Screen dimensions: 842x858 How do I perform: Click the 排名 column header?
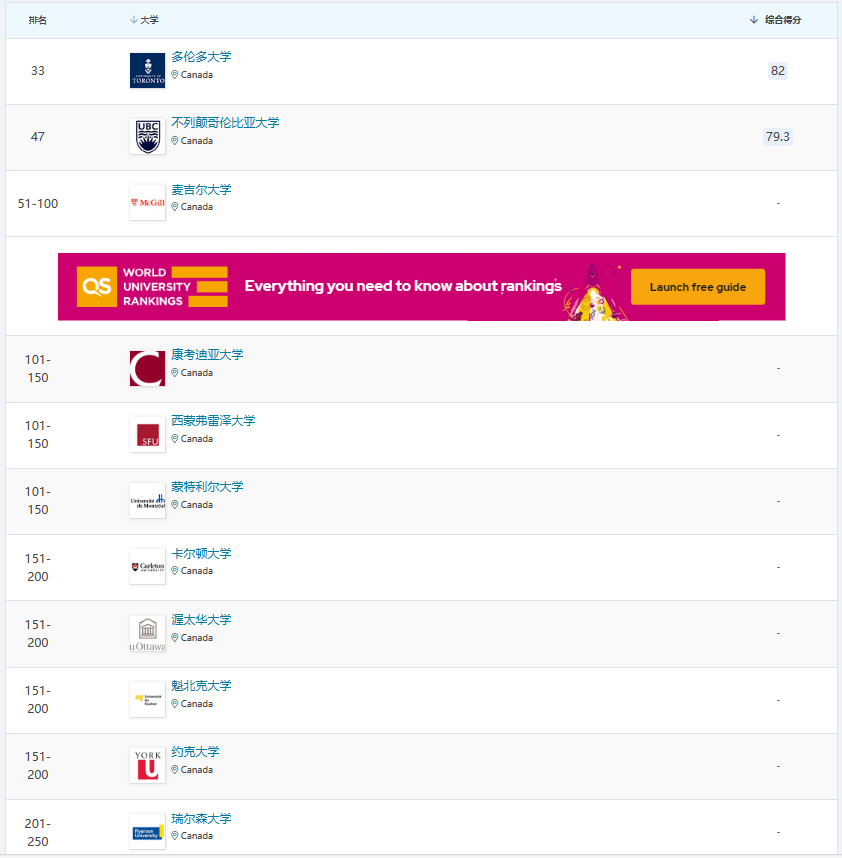click(x=38, y=20)
